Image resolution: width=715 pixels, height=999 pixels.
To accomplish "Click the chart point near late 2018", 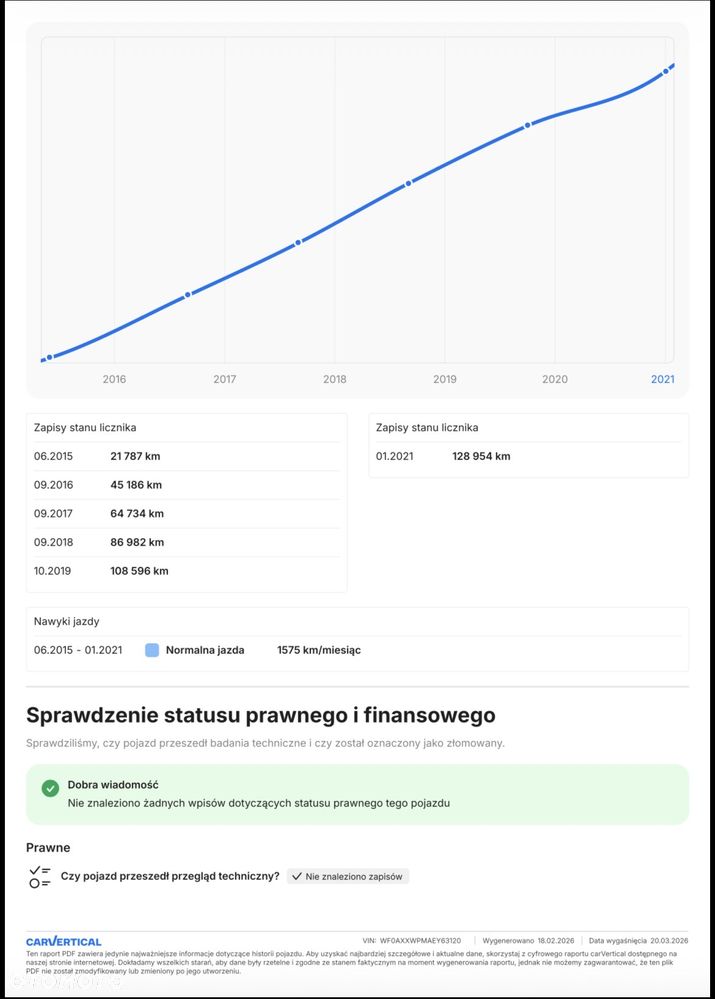I will pyautogui.click(x=408, y=184).
